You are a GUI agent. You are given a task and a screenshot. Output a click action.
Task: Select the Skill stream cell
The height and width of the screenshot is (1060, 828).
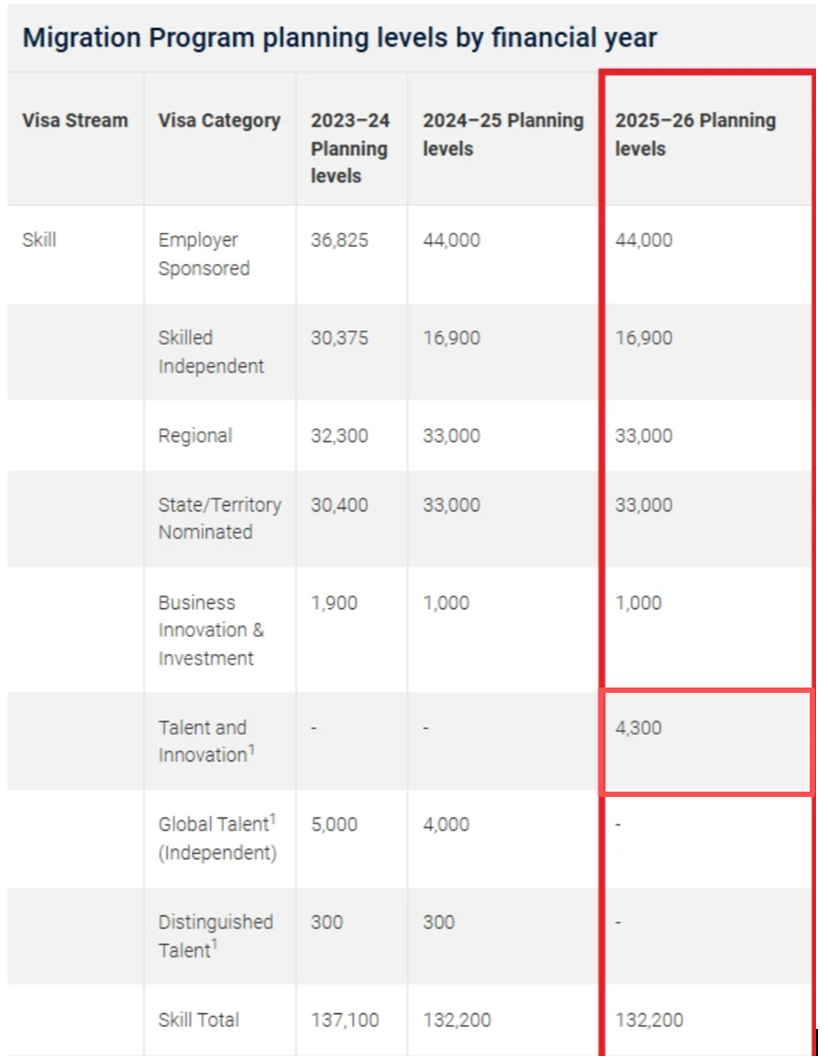tap(39, 240)
